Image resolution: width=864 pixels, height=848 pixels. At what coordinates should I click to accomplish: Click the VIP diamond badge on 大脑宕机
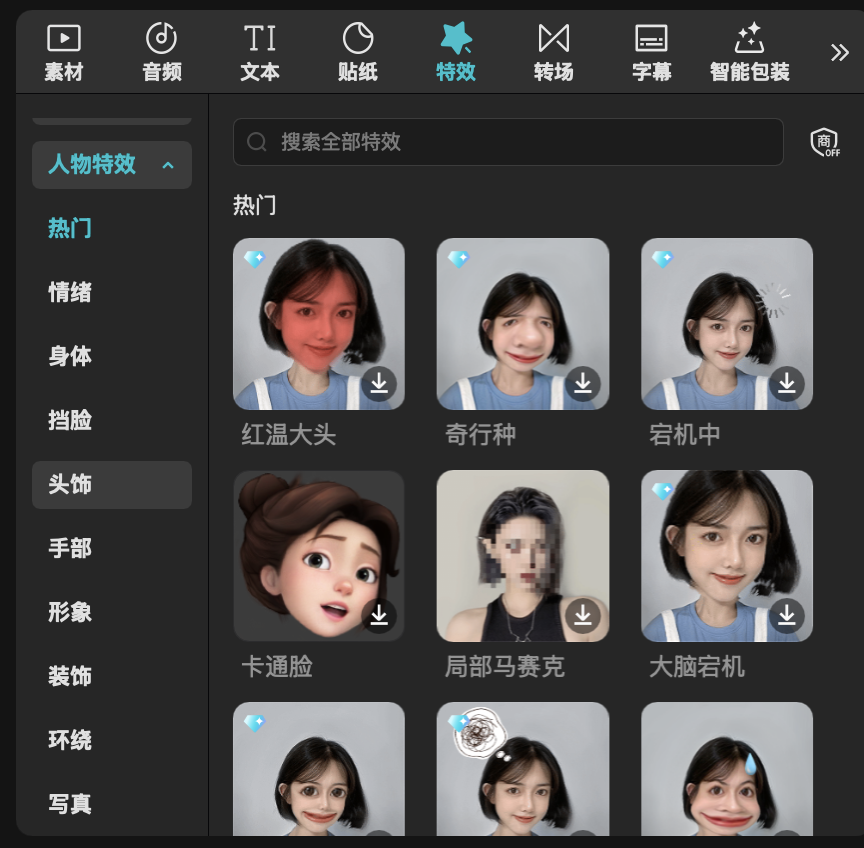tap(662, 490)
